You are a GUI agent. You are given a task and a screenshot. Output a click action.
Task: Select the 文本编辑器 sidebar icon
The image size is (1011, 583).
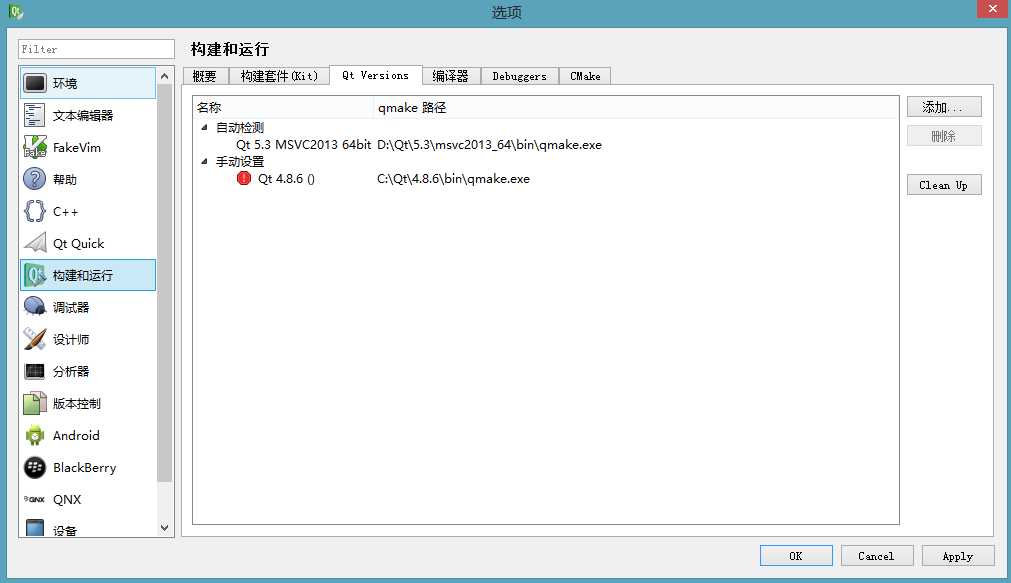[35, 115]
